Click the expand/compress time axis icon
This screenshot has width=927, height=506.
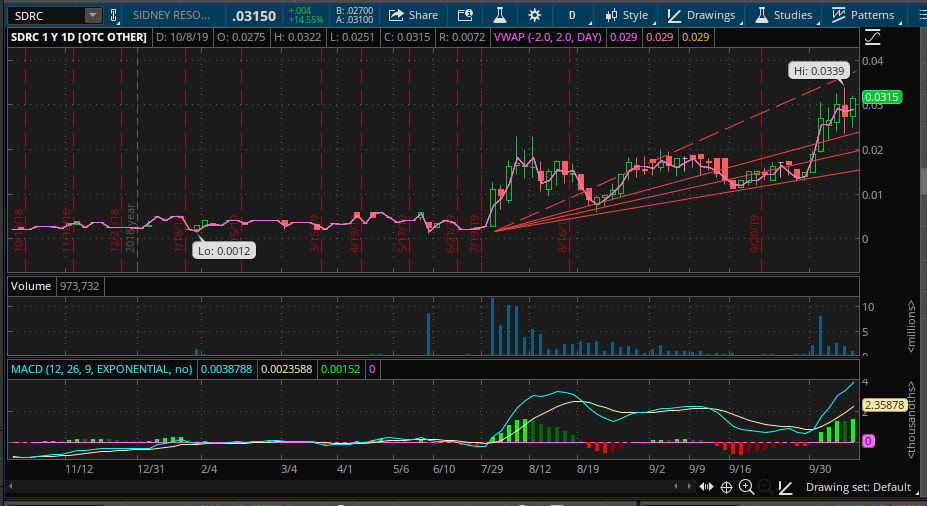point(707,487)
